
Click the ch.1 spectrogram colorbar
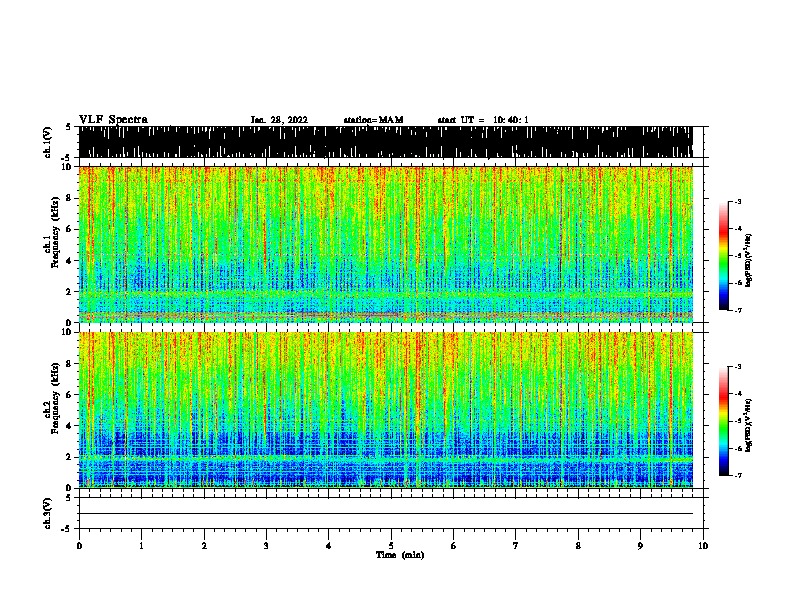(723, 256)
